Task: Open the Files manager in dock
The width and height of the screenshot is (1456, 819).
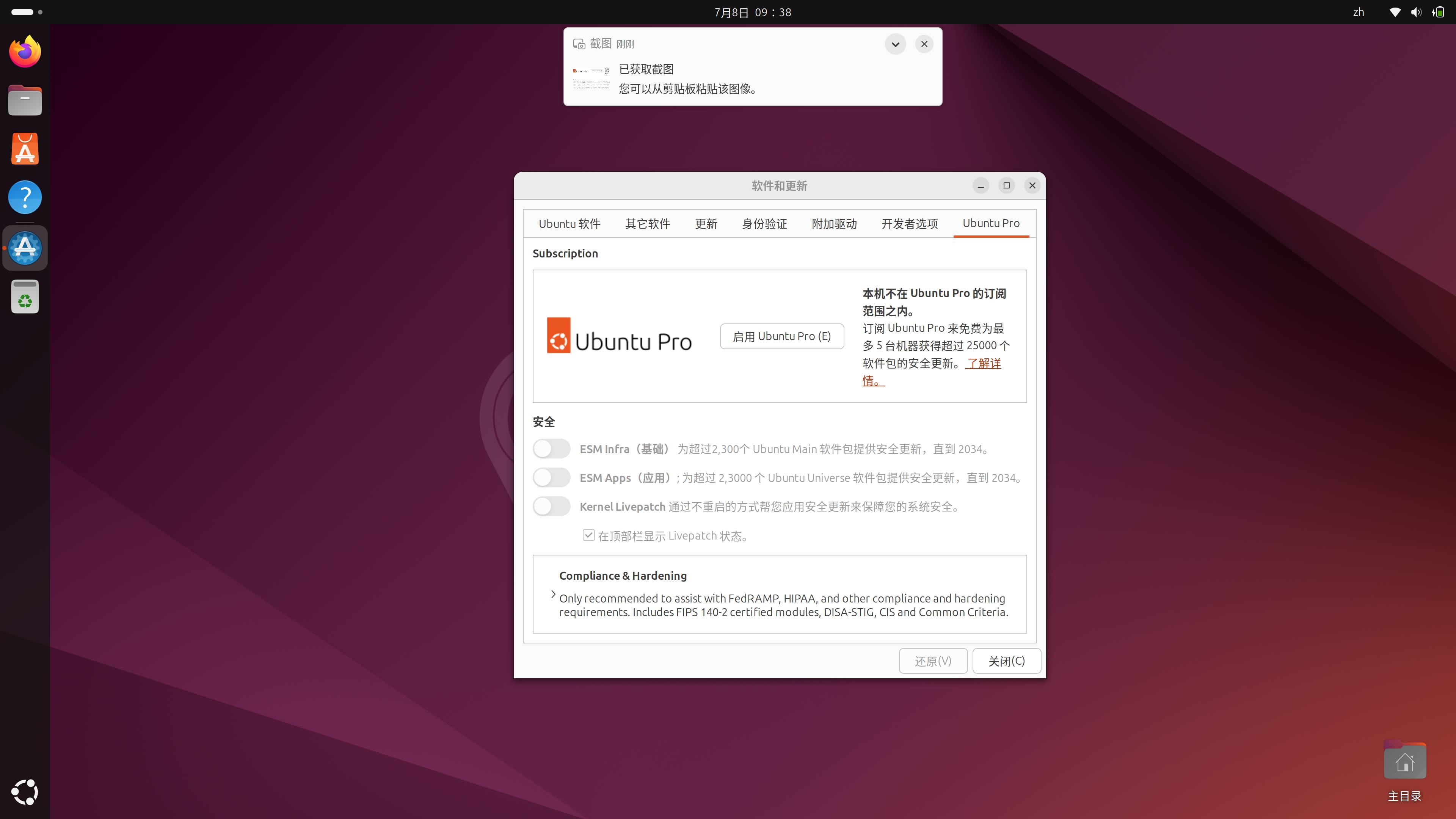Action: coord(25,100)
